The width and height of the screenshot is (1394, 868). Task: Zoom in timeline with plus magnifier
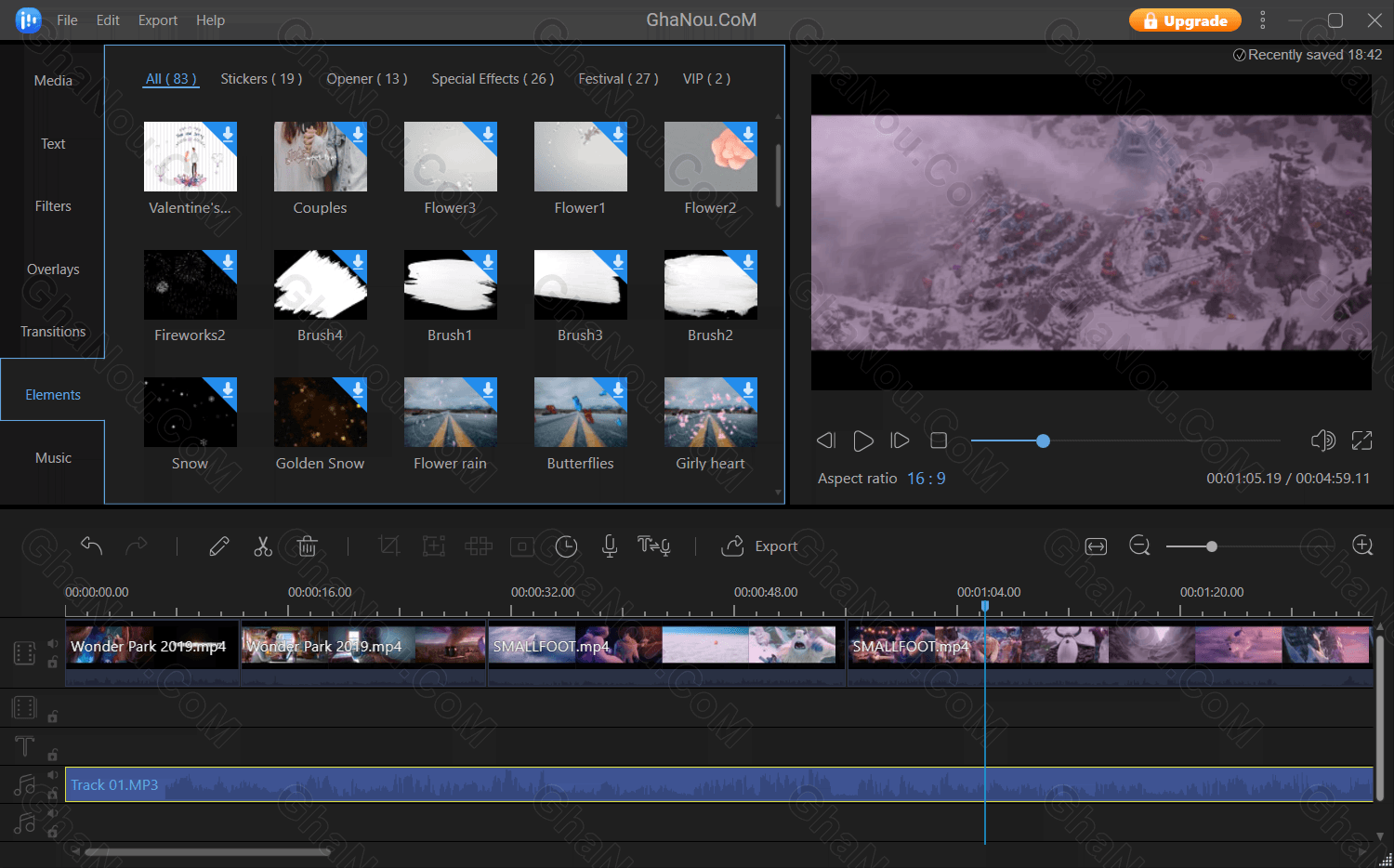pos(1362,546)
